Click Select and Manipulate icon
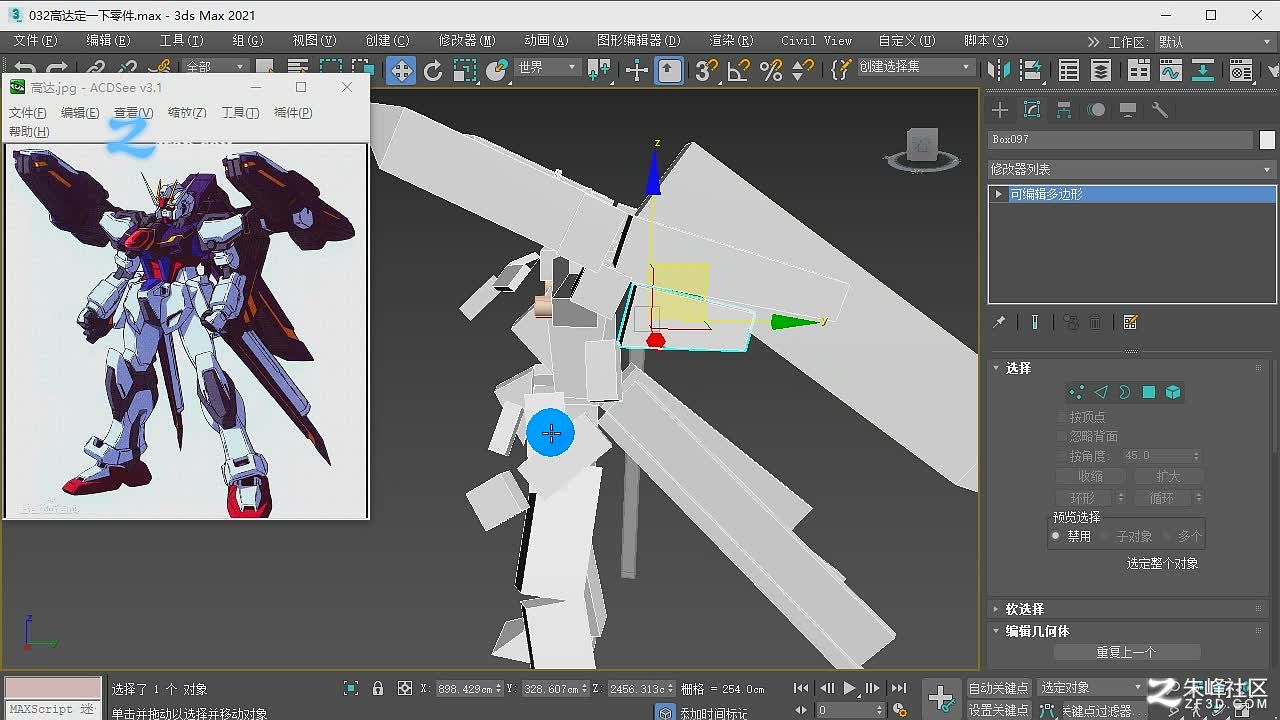 tap(637, 70)
